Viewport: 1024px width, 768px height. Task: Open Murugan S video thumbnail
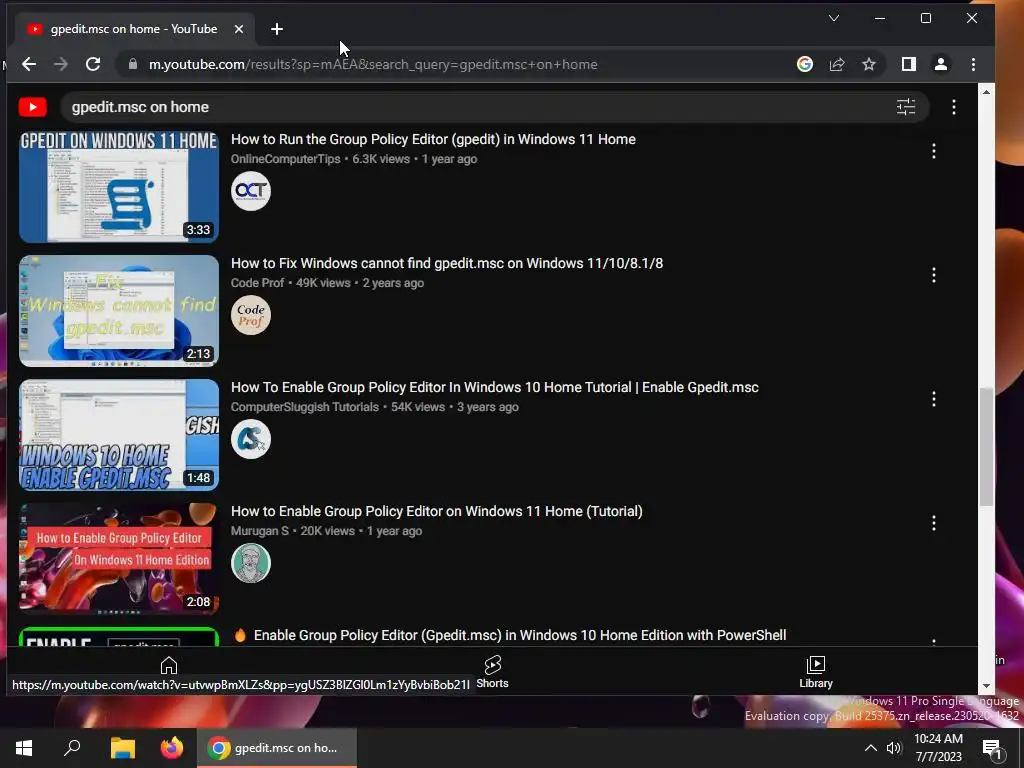[x=119, y=559]
